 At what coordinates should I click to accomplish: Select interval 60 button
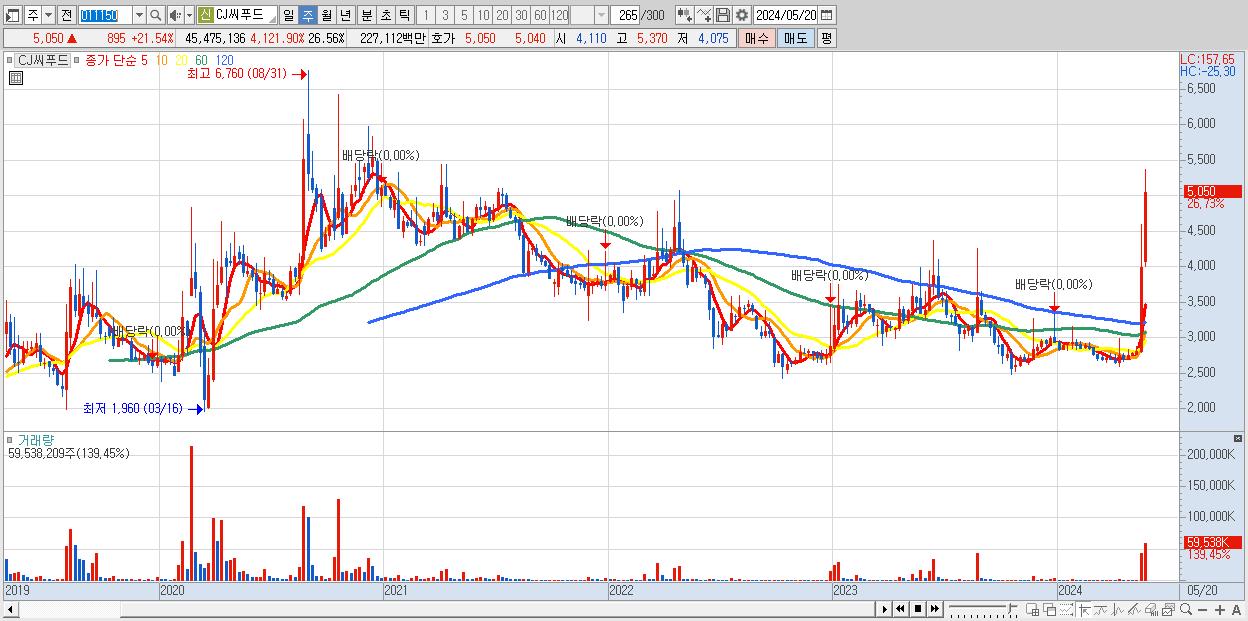pyautogui.click(x=540, y=15)
